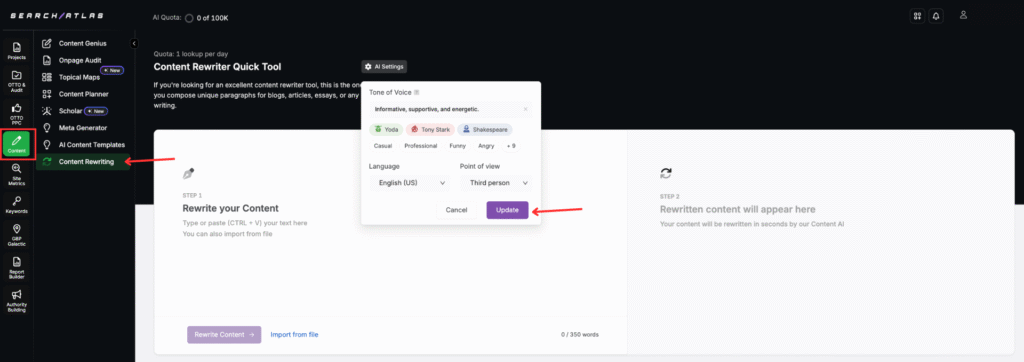Clear the Tone of Voice field

pyautogui.click(x=525, y=109)
